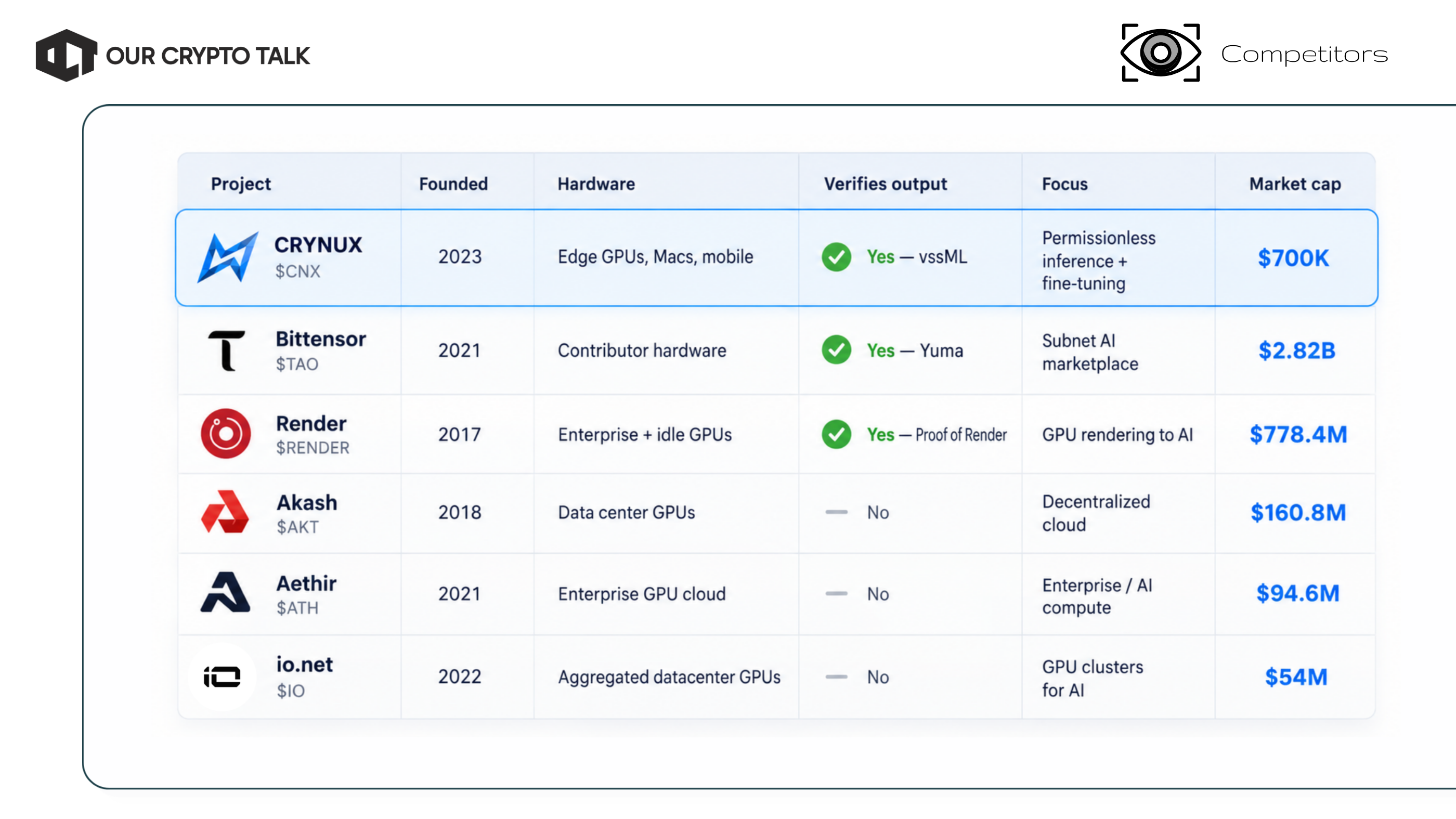
Task: Click founded year 2023 in Crynux row
Action: pos(460,257)
